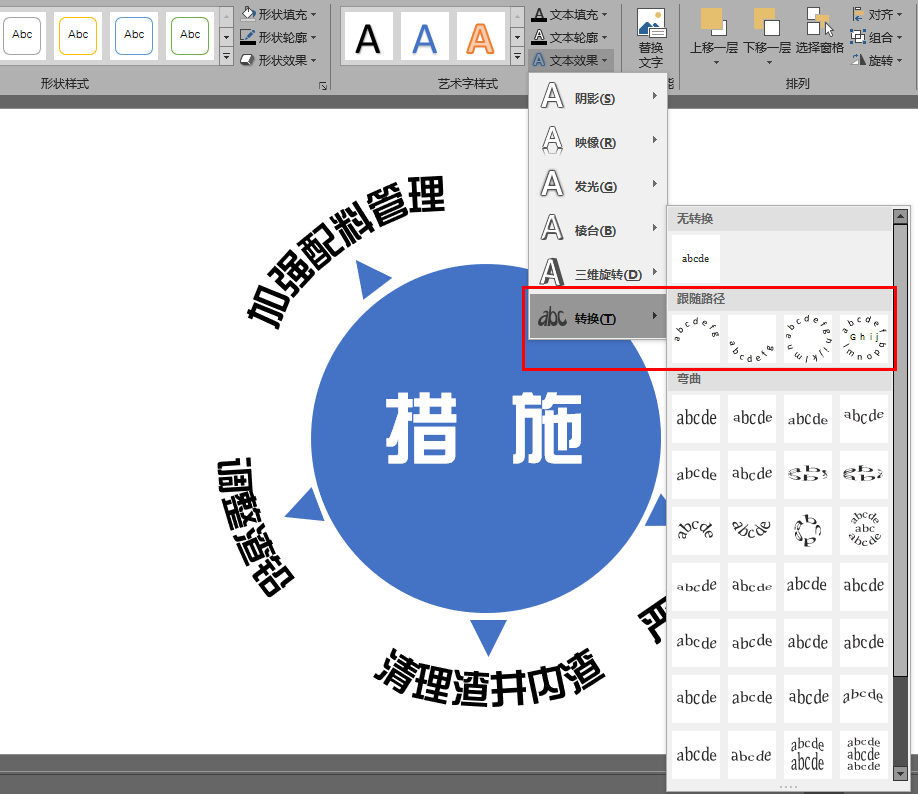Viewport: 918px width, 794px height.
Task: Apply the blue outlined Abc shape style
Action: (134, 35)
